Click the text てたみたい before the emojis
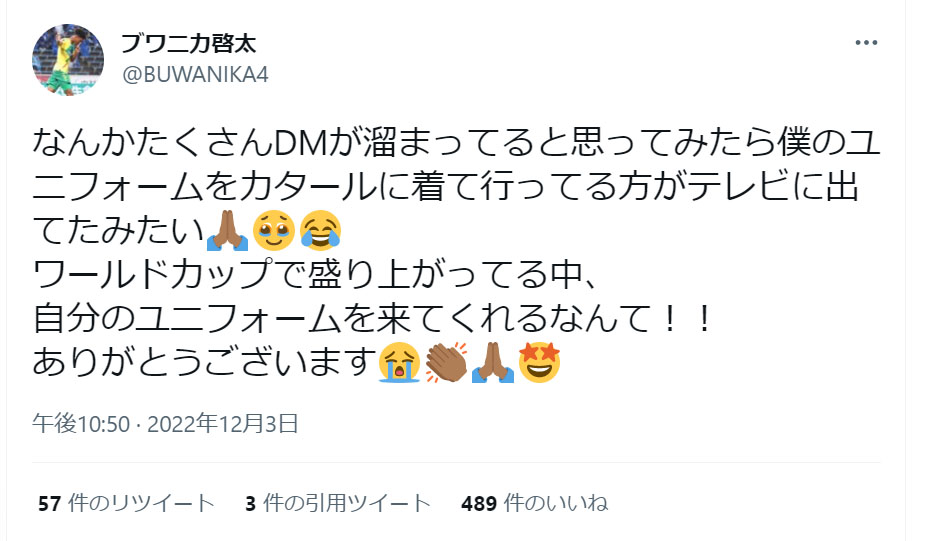Image resolution: width=929 pixels, height=541 pixels. [118, 231]
